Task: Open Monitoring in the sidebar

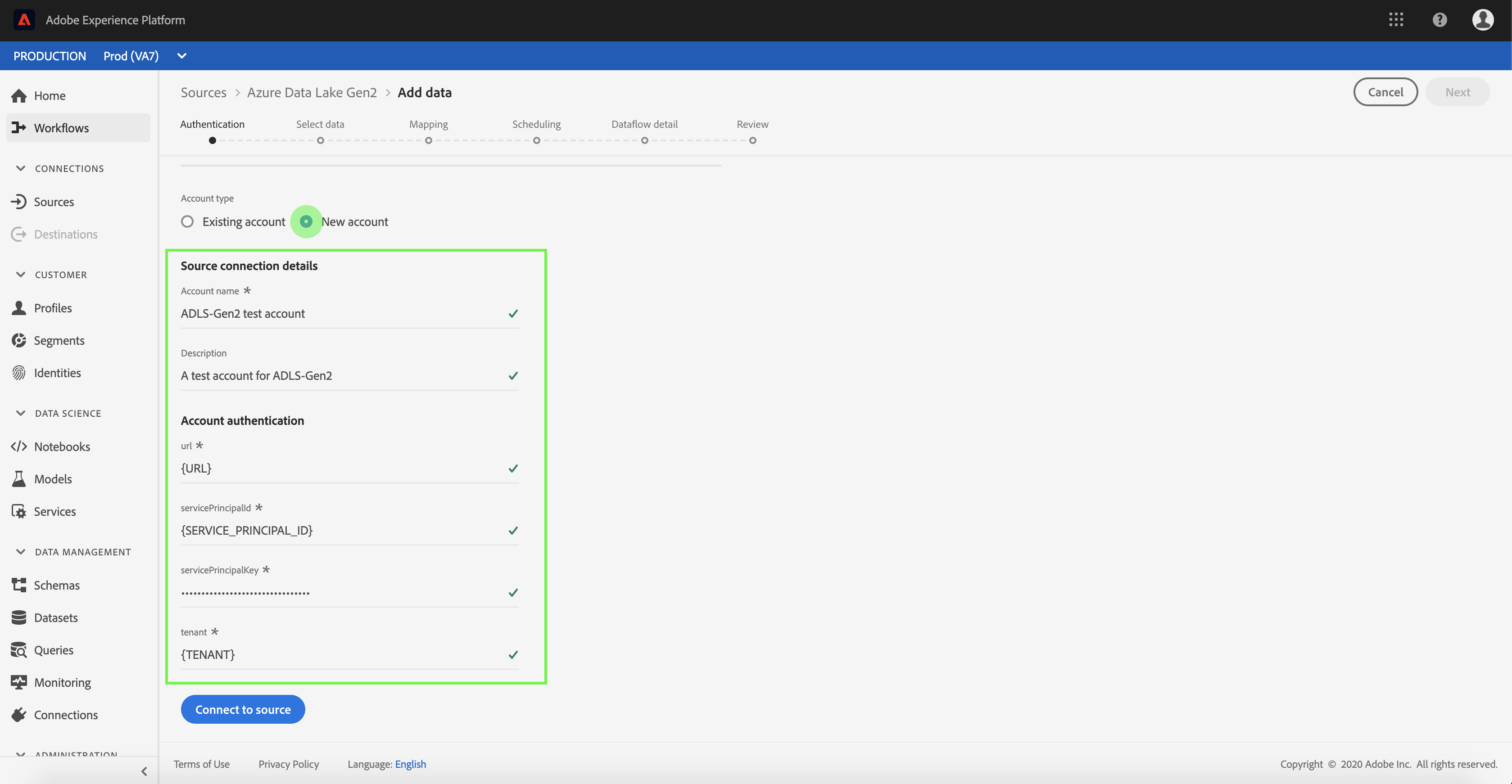Action: tap(62, 682)
